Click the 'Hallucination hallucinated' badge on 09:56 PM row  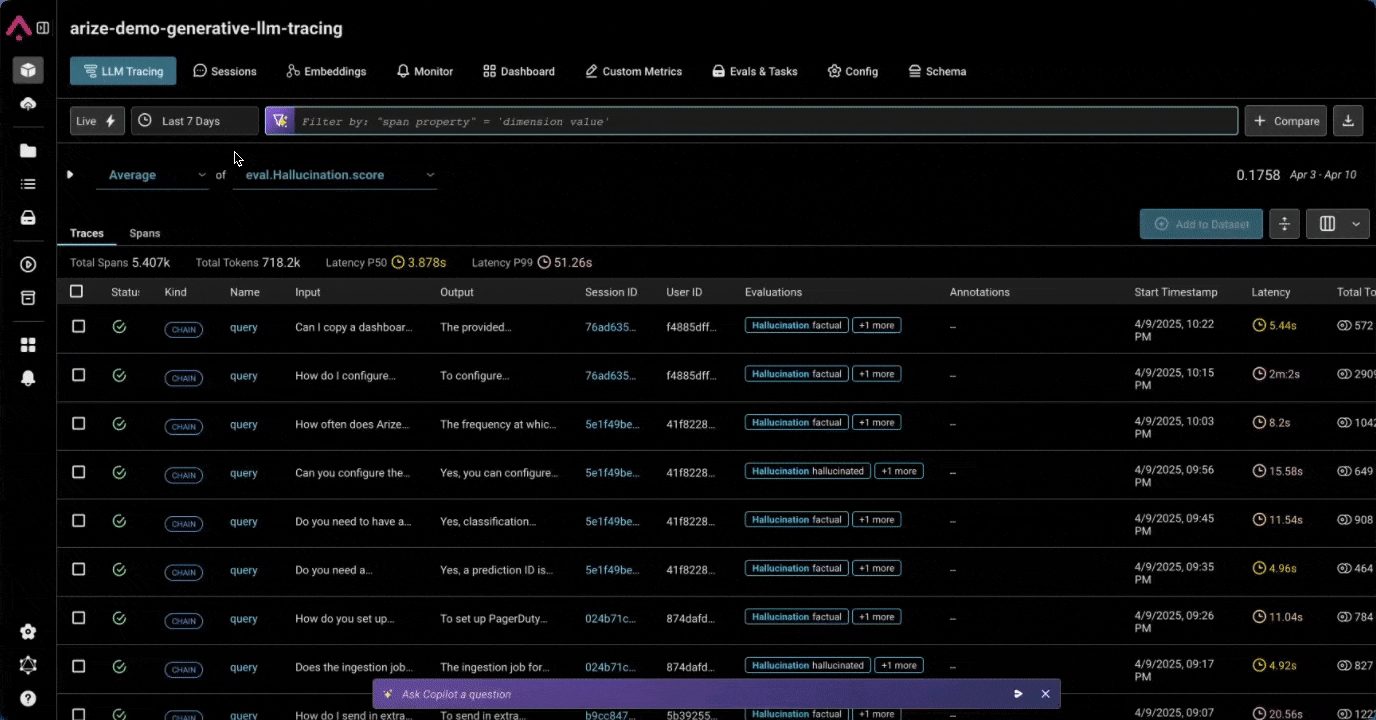(808, 471)
